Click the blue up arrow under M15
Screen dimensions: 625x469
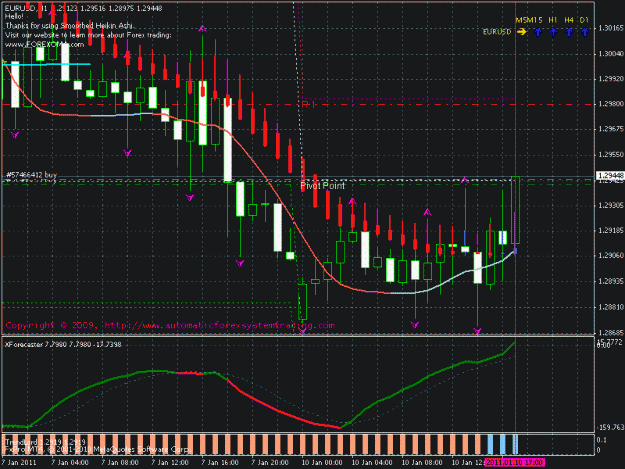[538, 32]
